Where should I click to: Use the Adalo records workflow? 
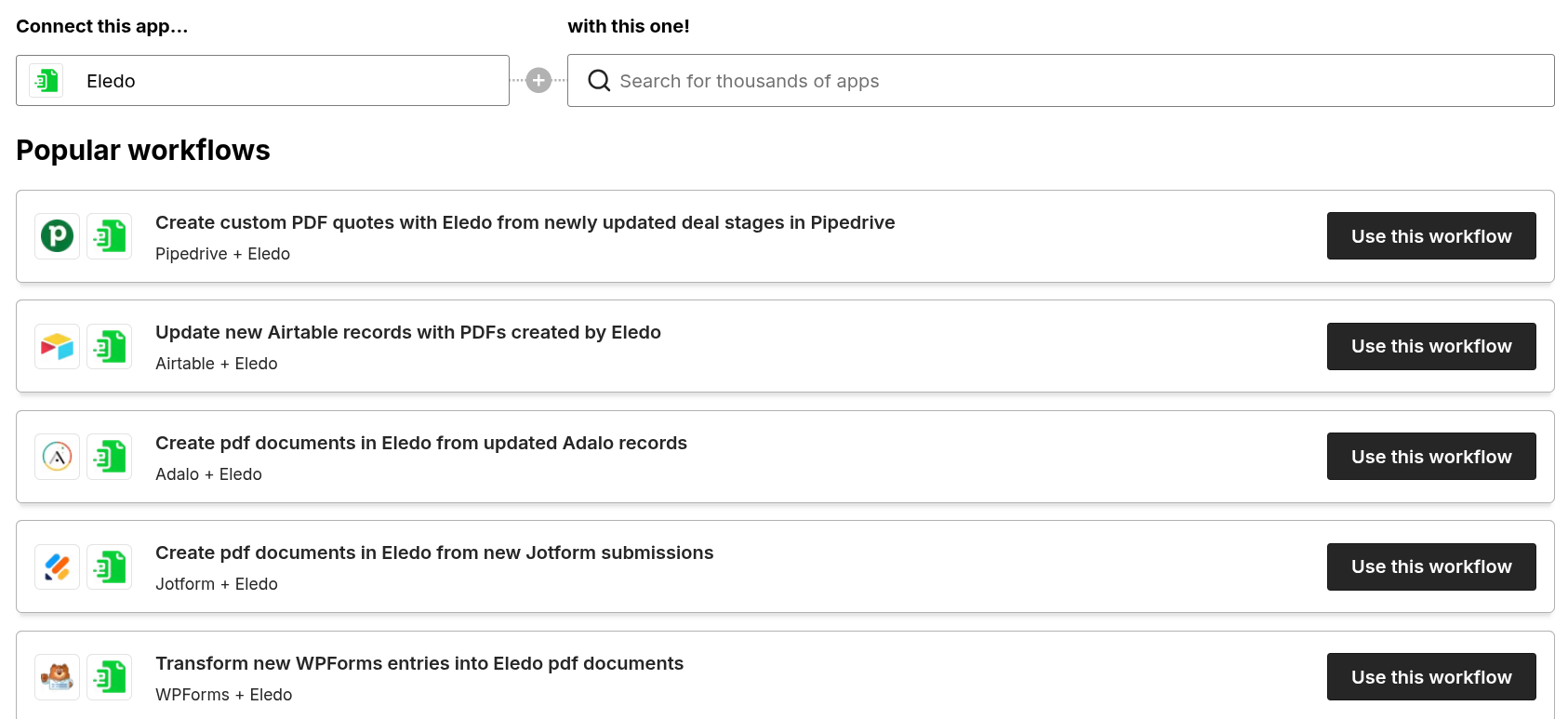pyautogui.click(x=1430, y=457)
